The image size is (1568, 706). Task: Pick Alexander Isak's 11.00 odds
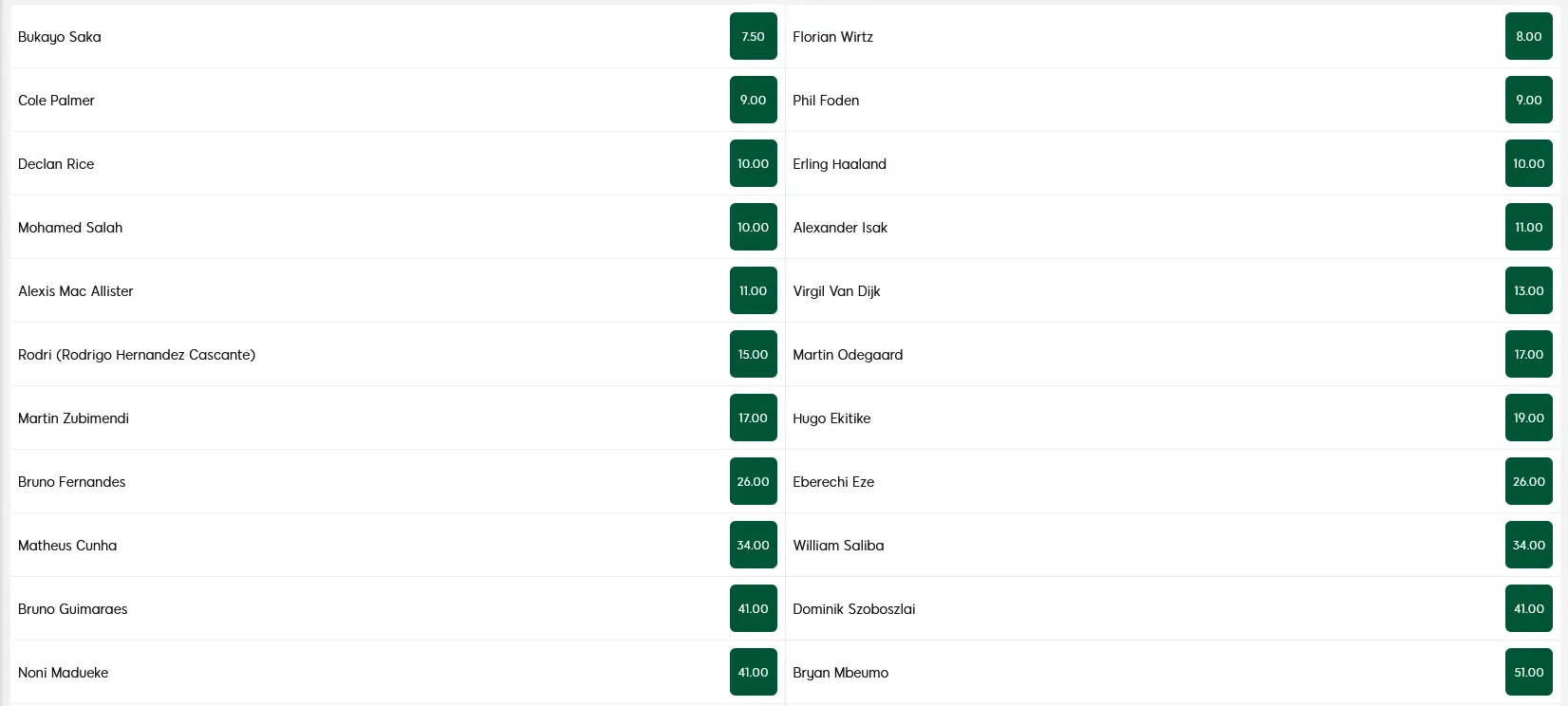pyautogui.click(x=1528, y=227)
